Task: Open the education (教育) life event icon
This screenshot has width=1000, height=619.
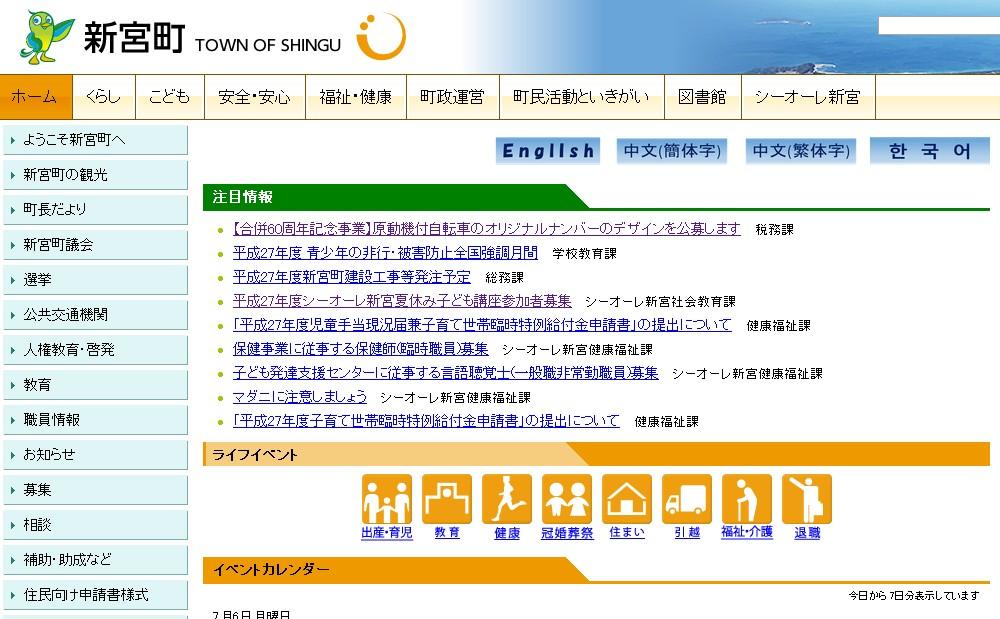Action: coord(447,499)
